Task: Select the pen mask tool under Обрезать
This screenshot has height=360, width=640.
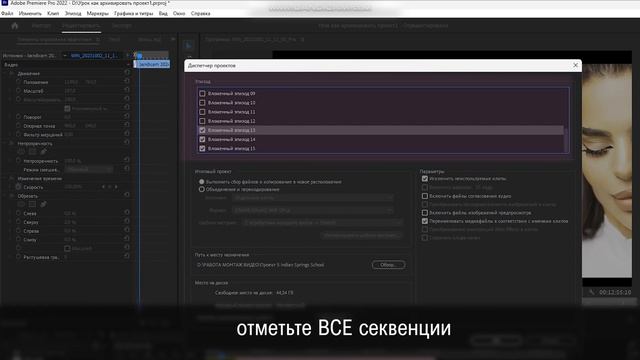Action: [43, 204]
